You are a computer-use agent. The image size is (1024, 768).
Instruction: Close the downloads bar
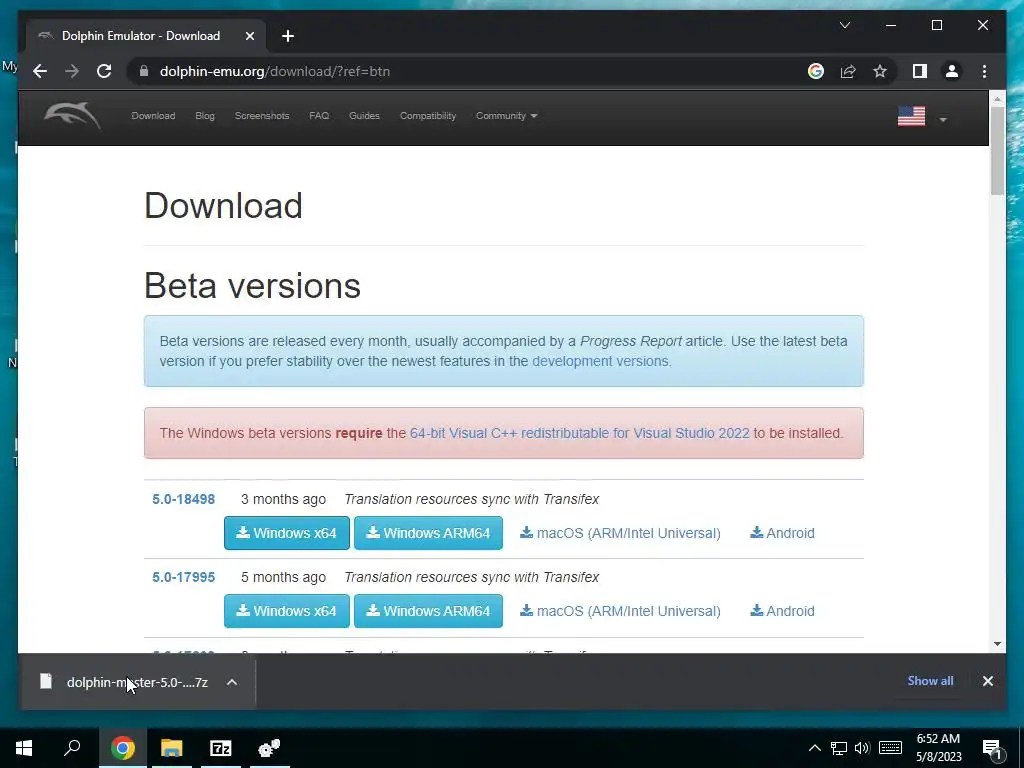(987, 680)
